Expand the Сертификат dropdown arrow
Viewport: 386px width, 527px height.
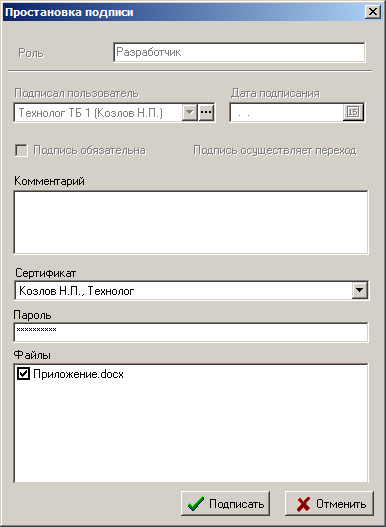[360, 290]
